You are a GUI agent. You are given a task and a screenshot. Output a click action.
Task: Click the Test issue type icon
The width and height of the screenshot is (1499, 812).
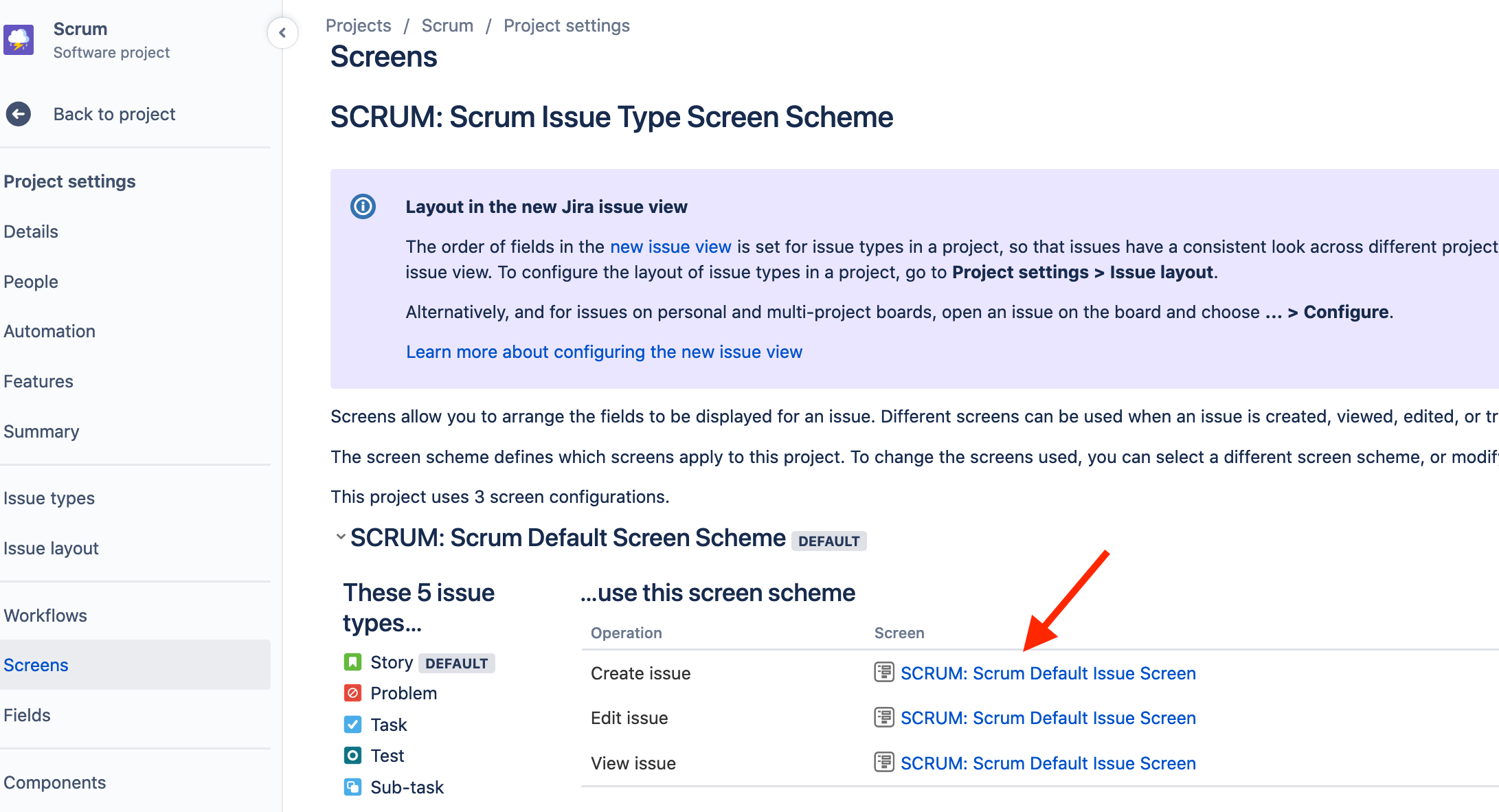tap(352, 756)
